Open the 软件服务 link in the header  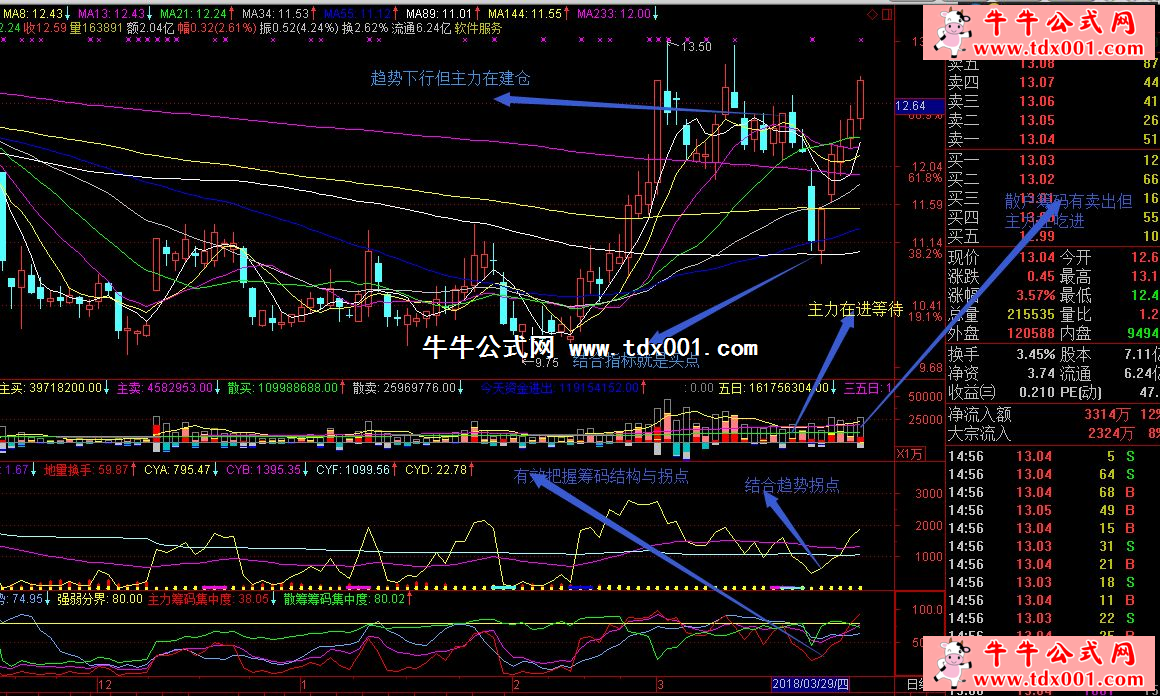pos(478,28)
